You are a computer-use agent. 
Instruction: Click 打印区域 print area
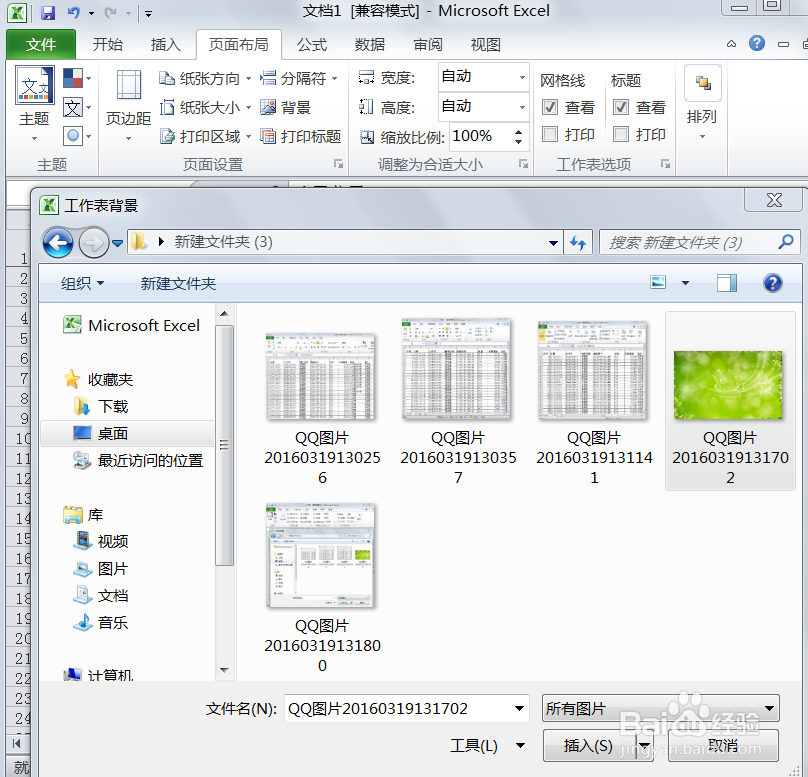205,136
